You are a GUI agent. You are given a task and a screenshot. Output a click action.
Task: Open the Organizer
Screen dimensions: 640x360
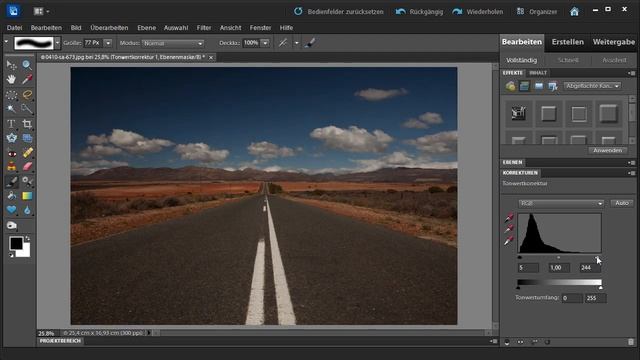coord(536,11)
